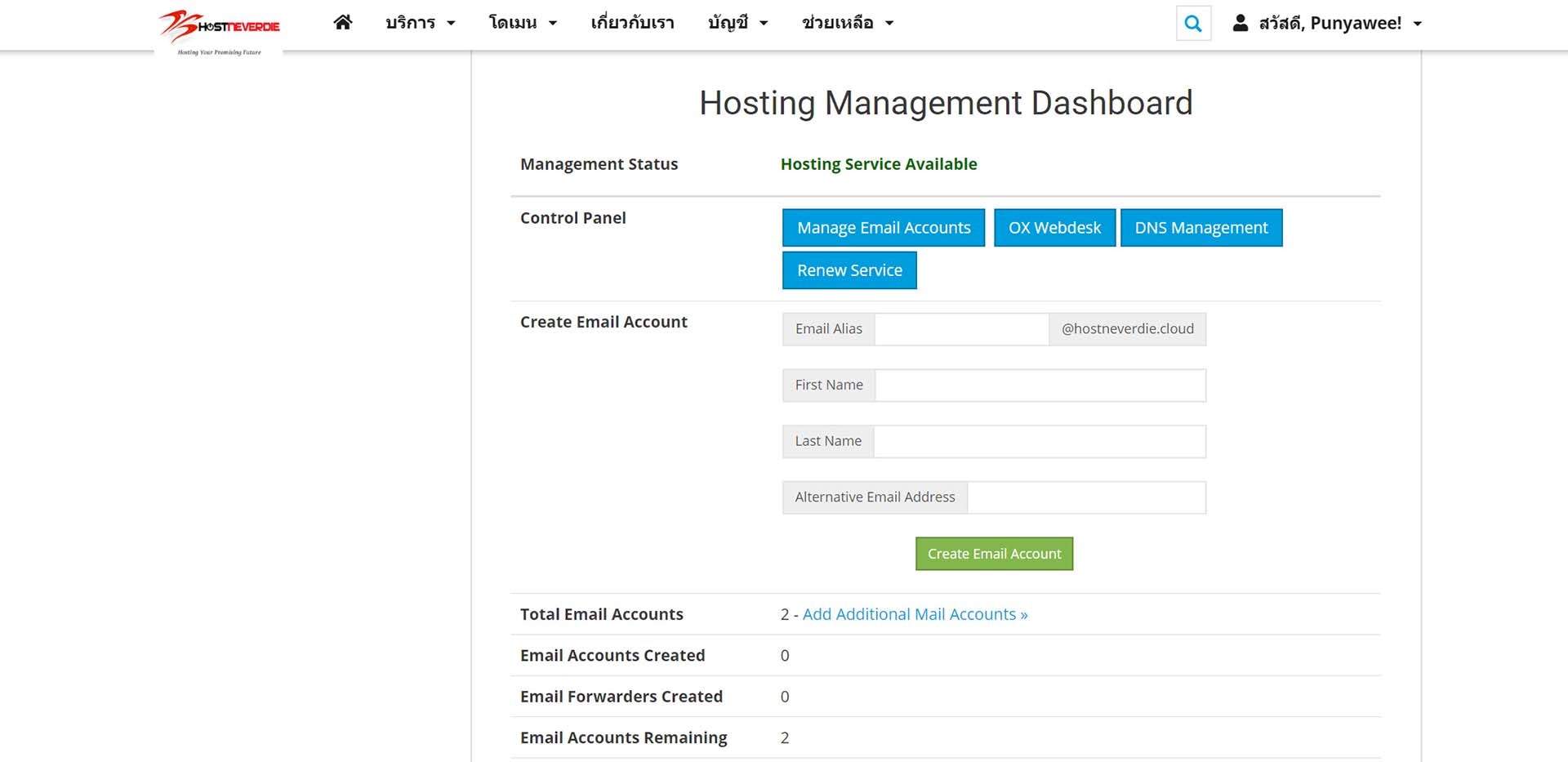The height and width of the screenshot is (762, 1568).
Task: Submit the green Create Email Account button
Action: [x=994, y=554]
